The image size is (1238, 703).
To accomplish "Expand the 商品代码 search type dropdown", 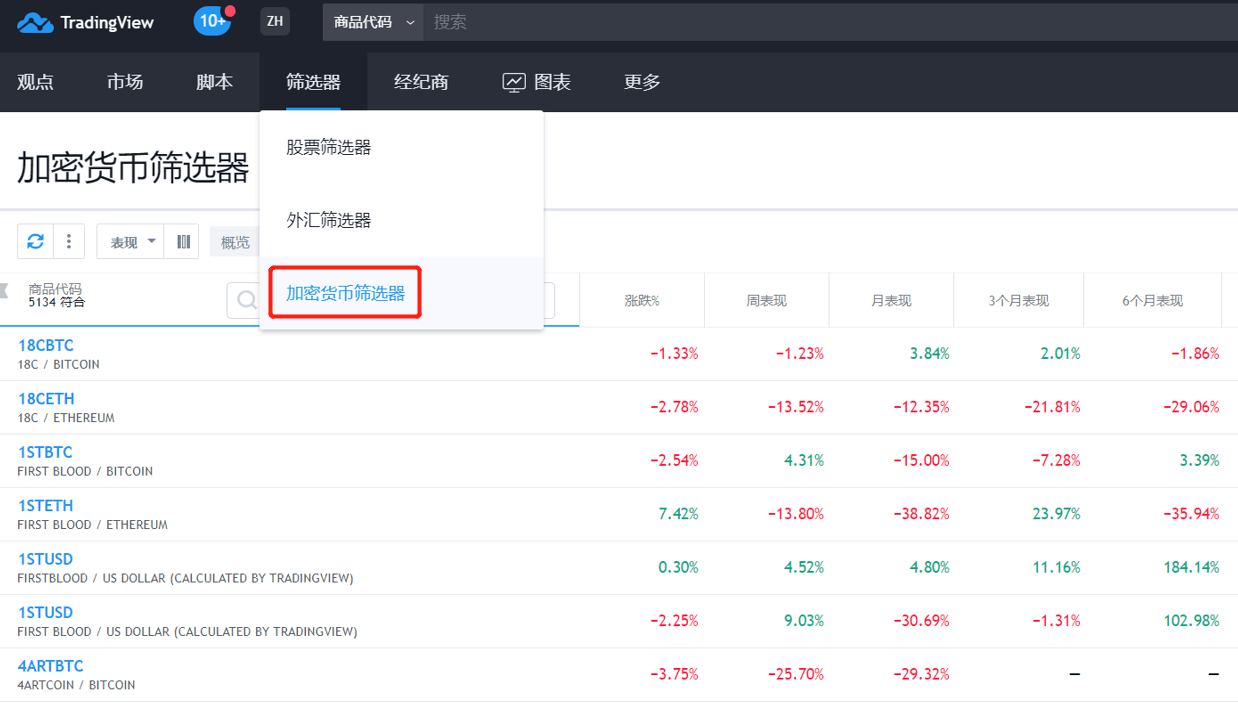I will click(x=373, y=21).
